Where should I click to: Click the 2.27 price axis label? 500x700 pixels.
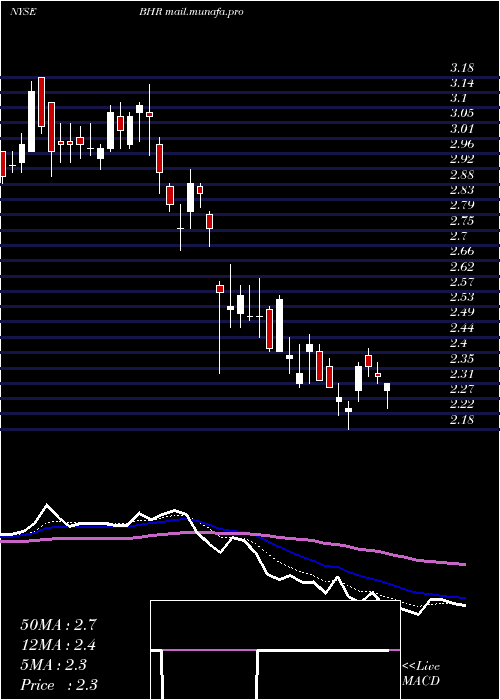[462, 389]
